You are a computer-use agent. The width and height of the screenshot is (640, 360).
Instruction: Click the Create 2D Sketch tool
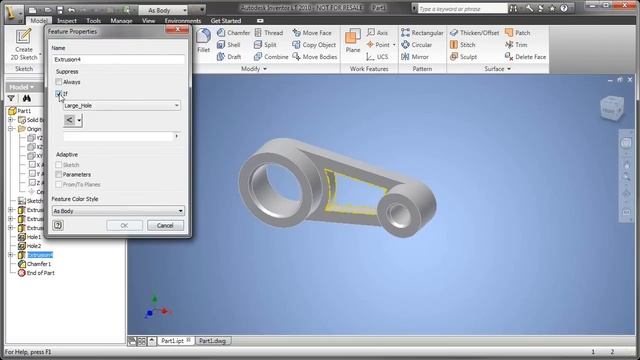coord(24,44)
